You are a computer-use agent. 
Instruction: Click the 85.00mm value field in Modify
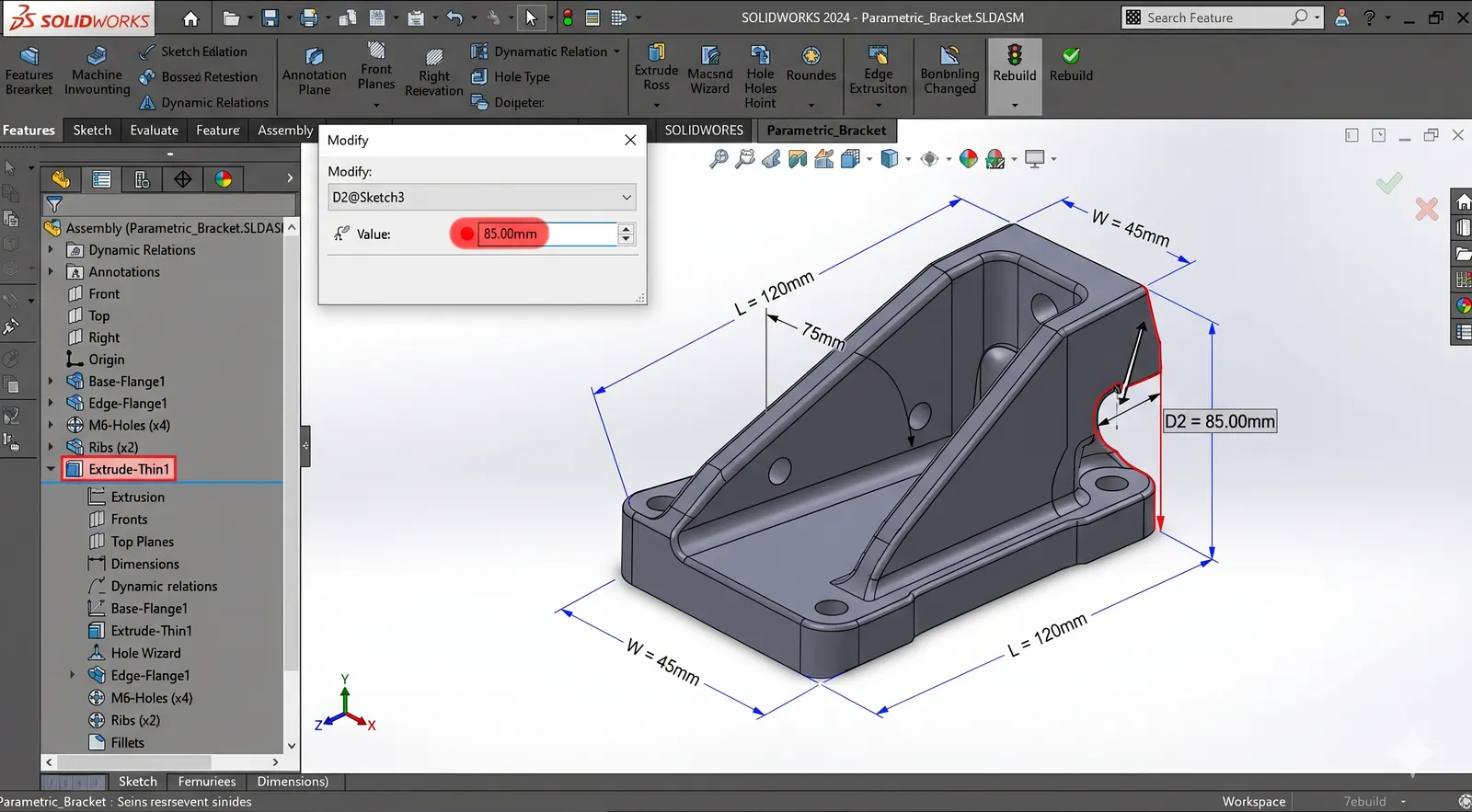tap(546, 234)
